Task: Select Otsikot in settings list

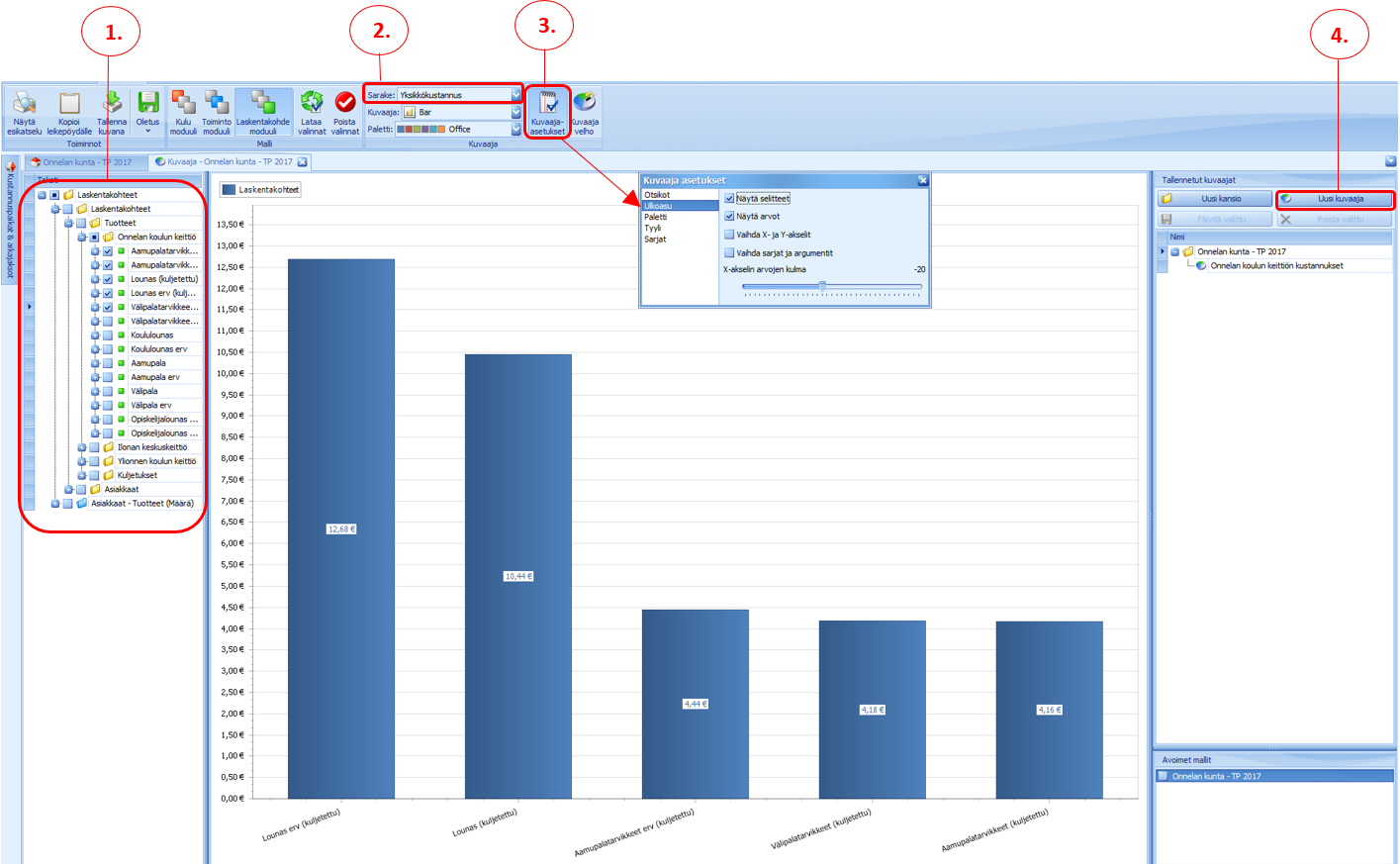Action: 680,195
